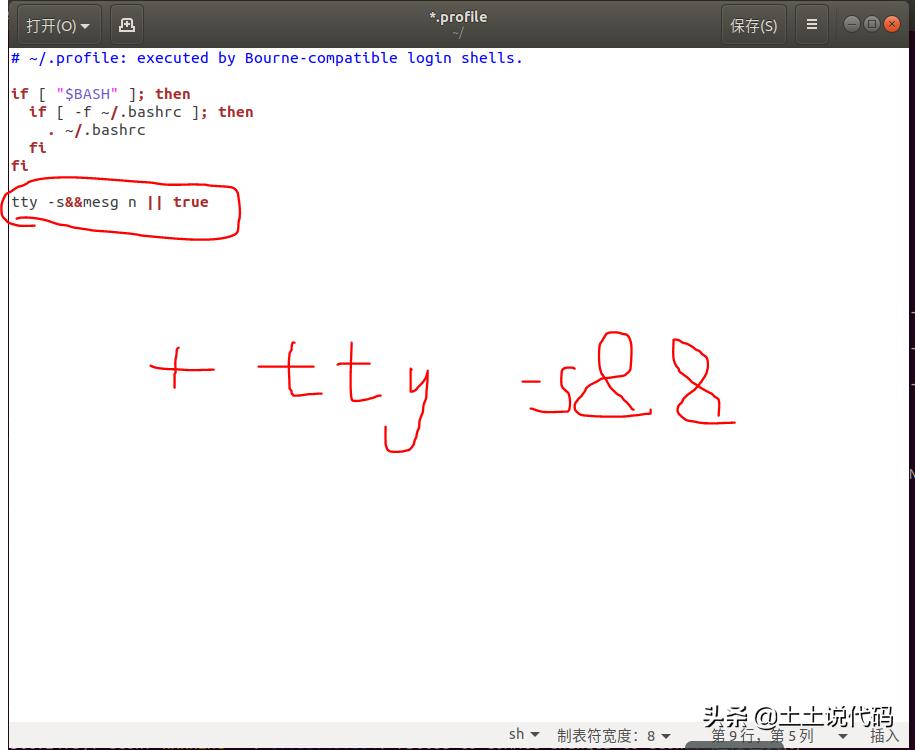Click on the 'mesg n' command text

pos(109,202)
